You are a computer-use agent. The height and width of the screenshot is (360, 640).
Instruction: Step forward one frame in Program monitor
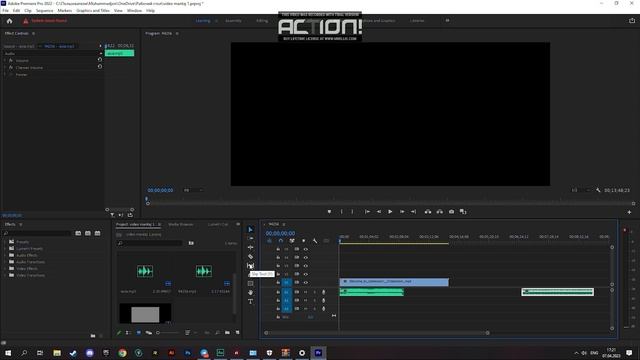pyautogui.click(x=402, y=211)
